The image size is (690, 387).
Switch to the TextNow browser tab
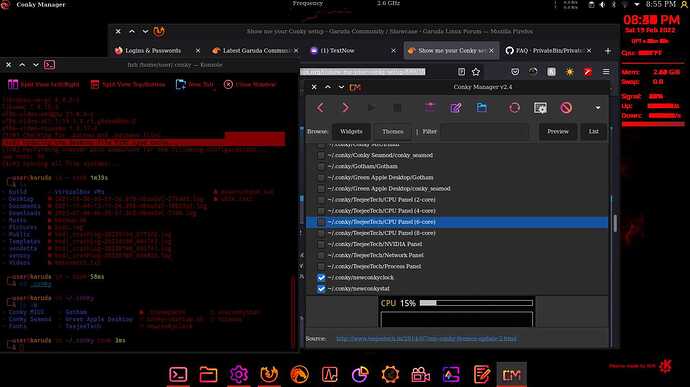[337, 51]
